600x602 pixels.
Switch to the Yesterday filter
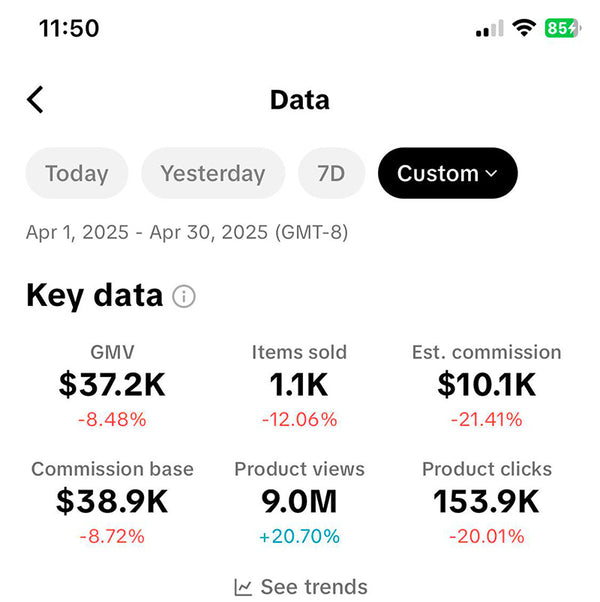click(x=213, y=174)
